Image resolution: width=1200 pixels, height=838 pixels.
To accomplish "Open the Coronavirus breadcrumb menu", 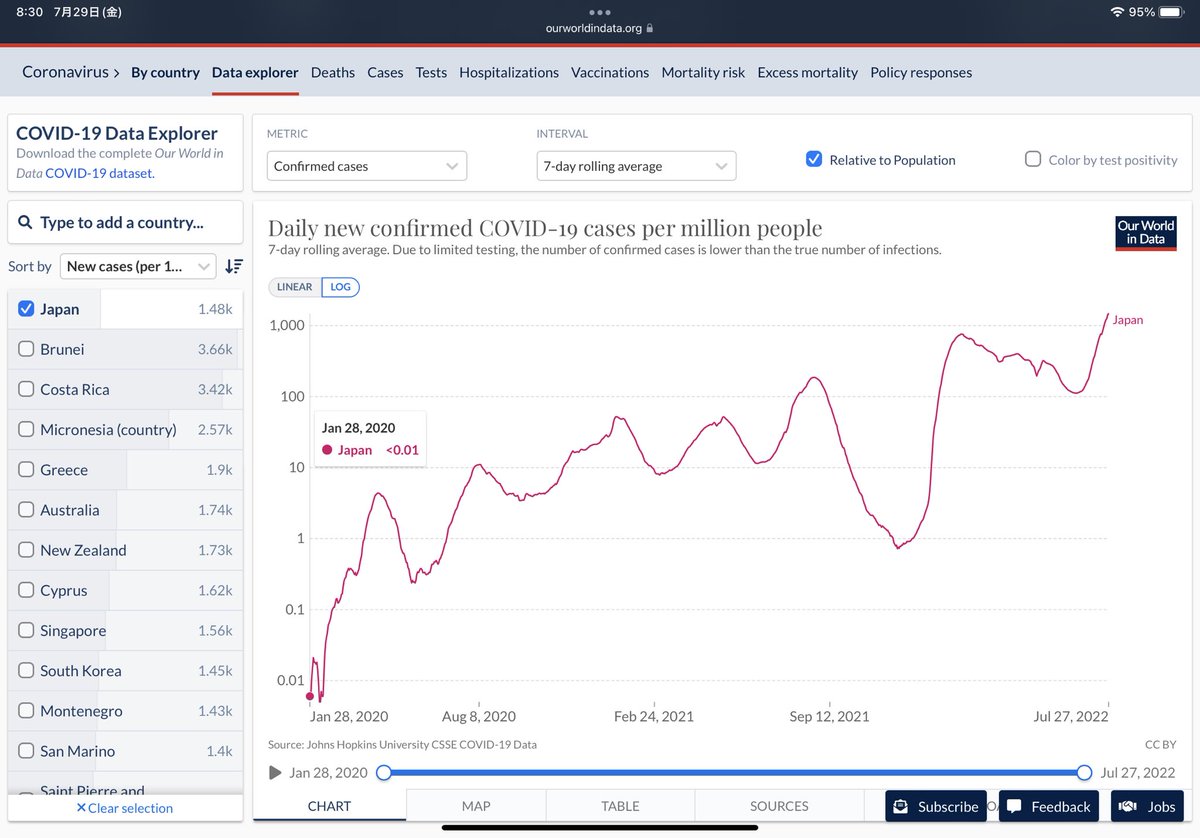I will [x=71, y=72].
